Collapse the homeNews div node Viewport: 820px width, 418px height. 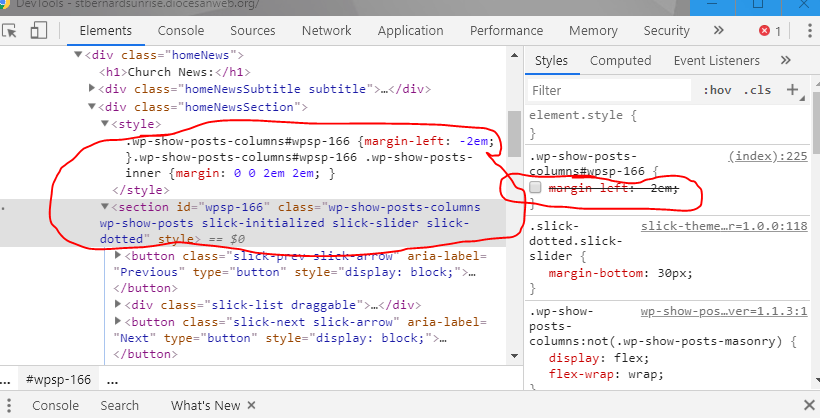79,56
